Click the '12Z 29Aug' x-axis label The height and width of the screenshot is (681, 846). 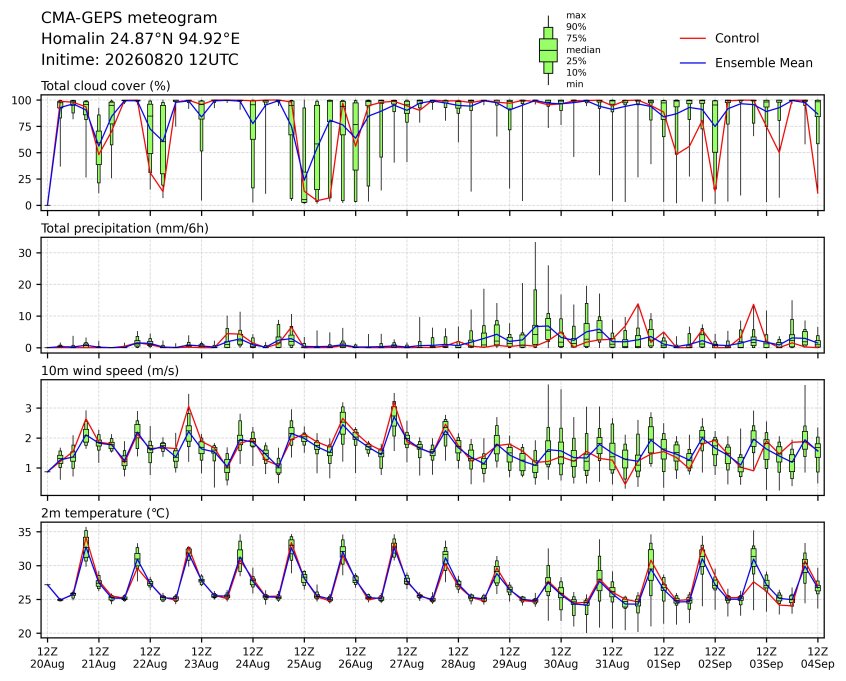point(509,658)
